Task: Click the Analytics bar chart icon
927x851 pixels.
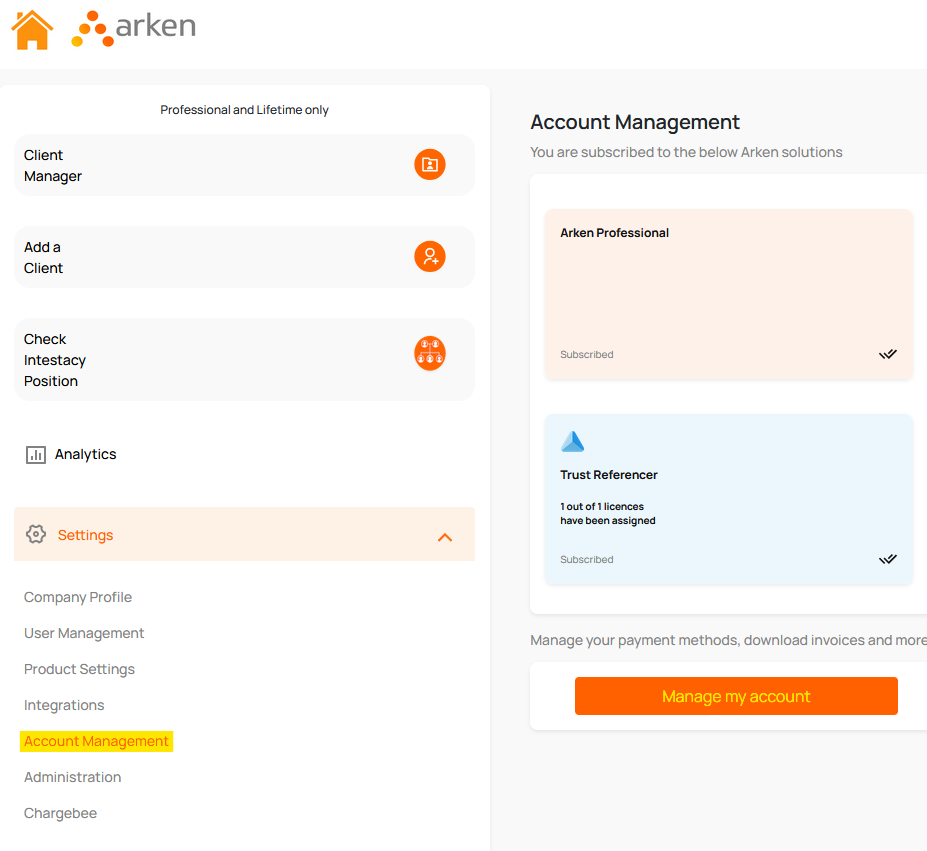Action: [35, 455]
